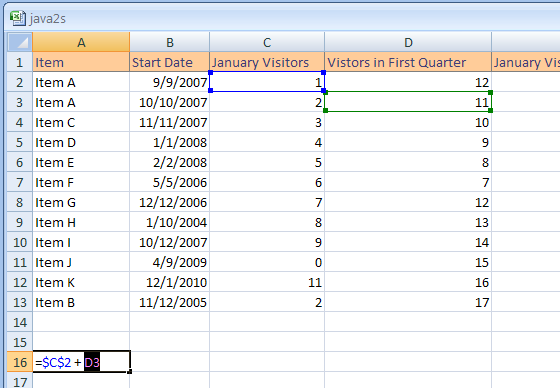
Task: Click the $C$2 reference in cell A16
Action: [x=56, y=363]
